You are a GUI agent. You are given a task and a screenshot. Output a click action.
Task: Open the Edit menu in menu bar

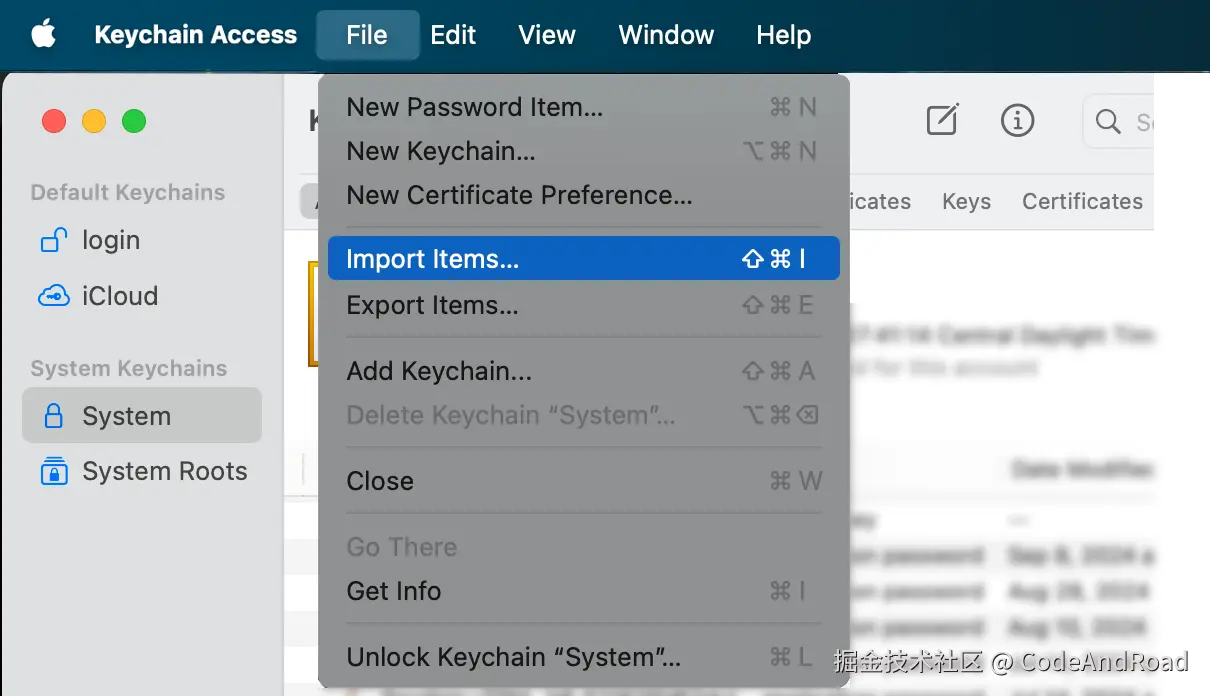[x=453, y=35]
